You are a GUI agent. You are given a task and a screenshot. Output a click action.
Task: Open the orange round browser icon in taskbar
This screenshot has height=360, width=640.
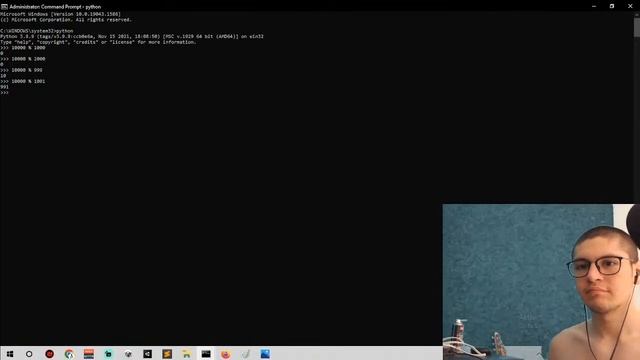(226, 354)
